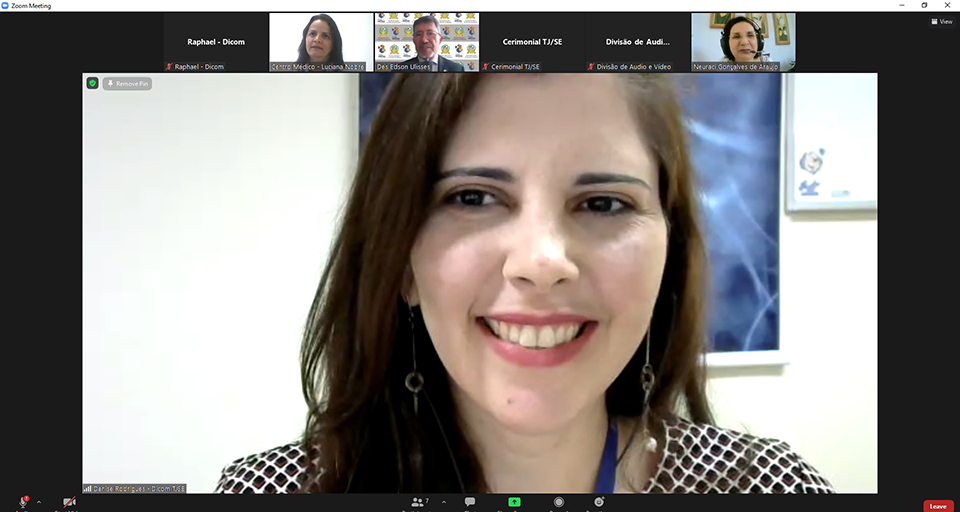Open the Chat bubble icon
The width and height of the screenshot is (960, 512).
[x=470, y=502]
